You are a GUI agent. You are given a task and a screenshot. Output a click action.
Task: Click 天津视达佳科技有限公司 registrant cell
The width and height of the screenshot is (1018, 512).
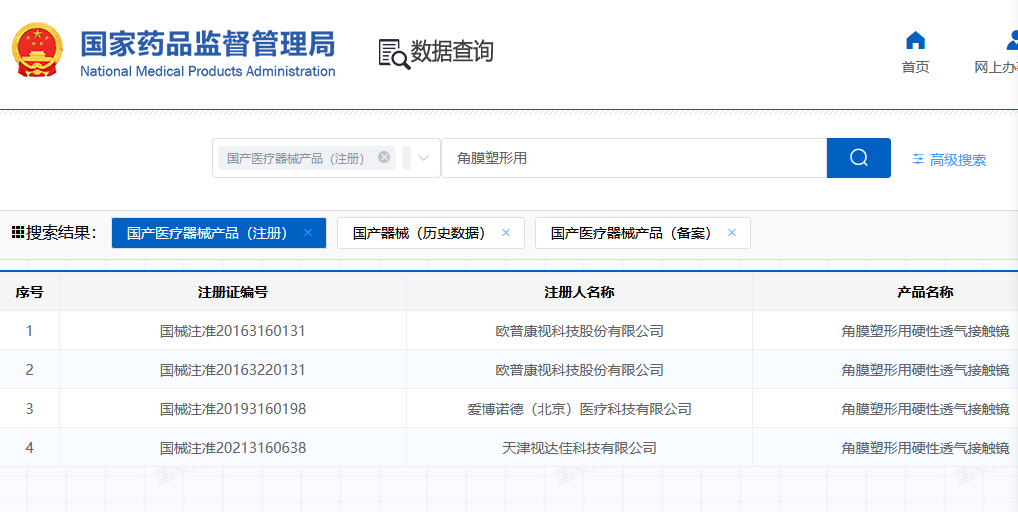(579, 448)
